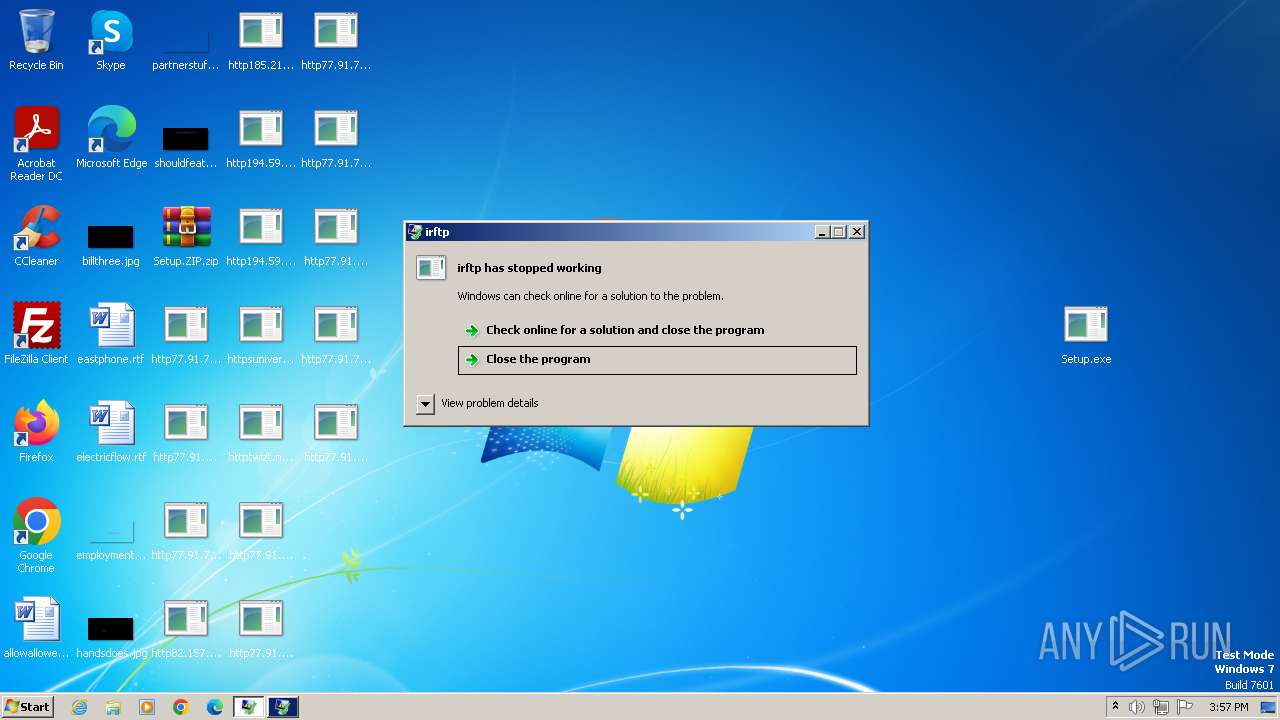Open the Chrome icon on the taskbar
The height and width of the screenshot is (720, 1280).
[x=181, y=707]
